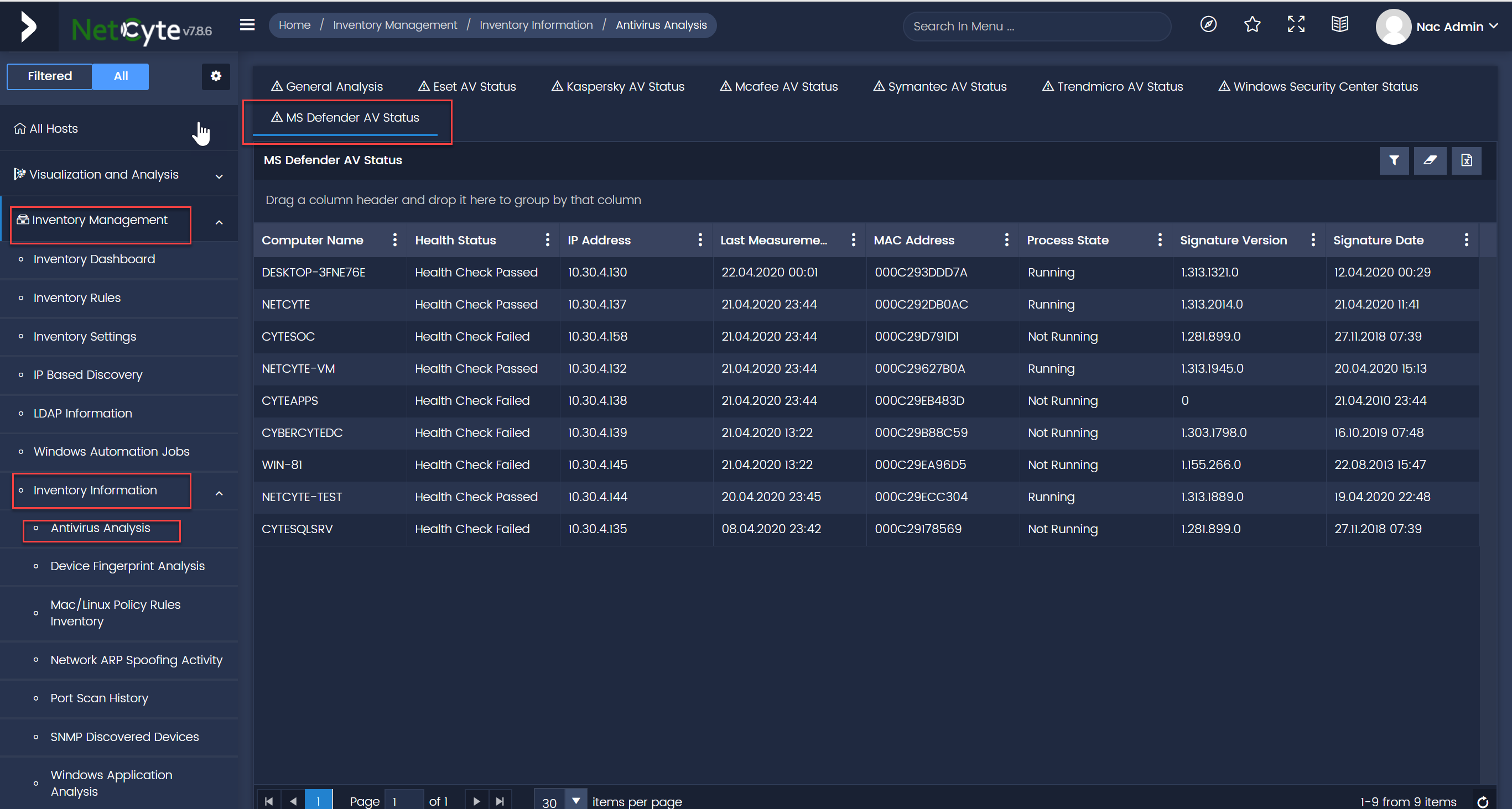
Task: Open Network ARP Spoofing Activity item
Action: (118, 661)
